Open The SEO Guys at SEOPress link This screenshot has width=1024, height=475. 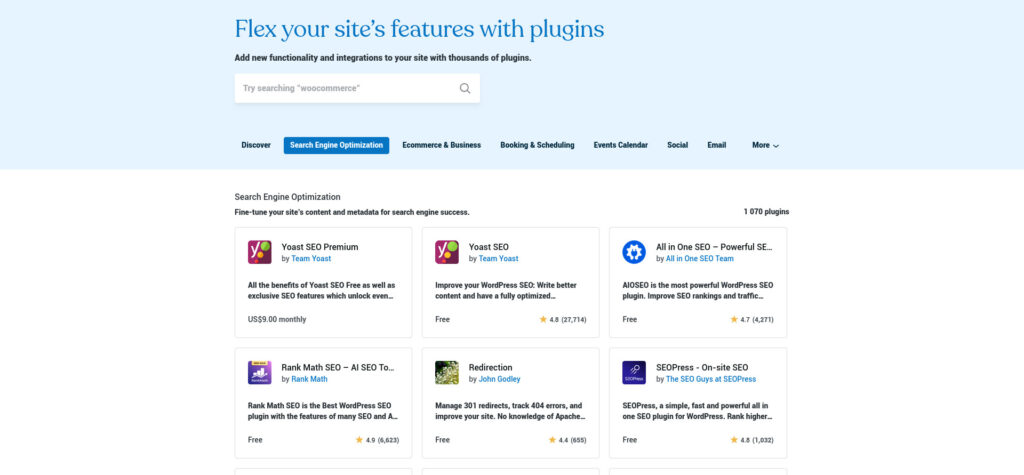point(711,380)
